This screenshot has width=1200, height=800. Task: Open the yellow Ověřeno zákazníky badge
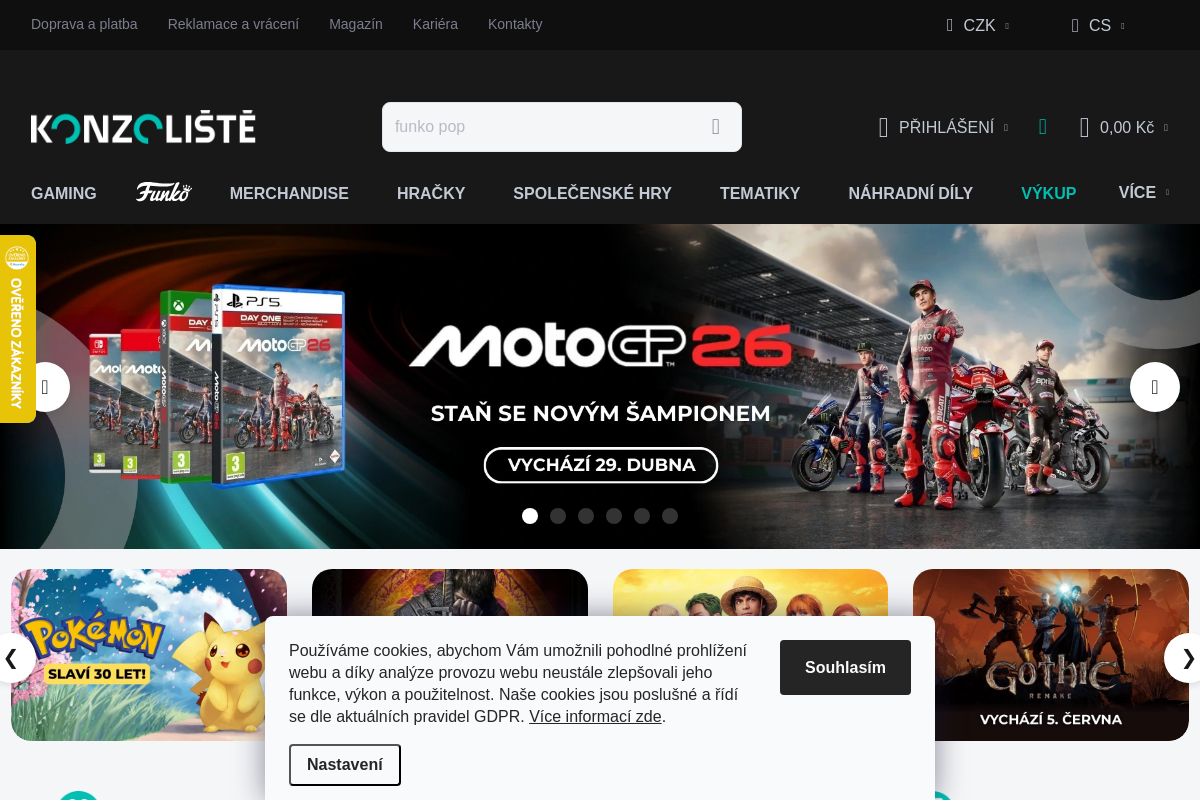[17, 329]
